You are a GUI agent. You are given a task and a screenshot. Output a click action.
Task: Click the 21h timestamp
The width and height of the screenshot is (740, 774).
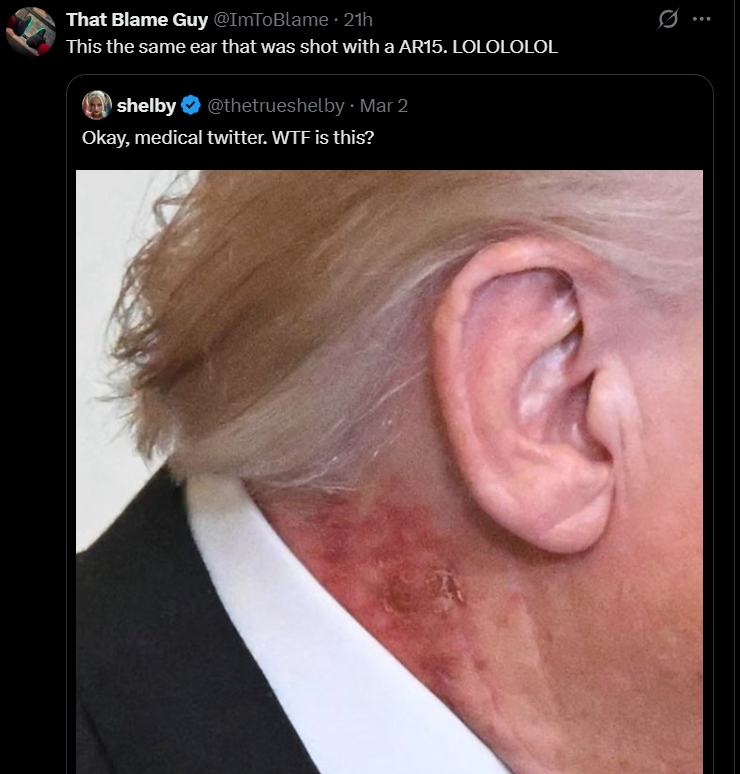pos(358,20)
